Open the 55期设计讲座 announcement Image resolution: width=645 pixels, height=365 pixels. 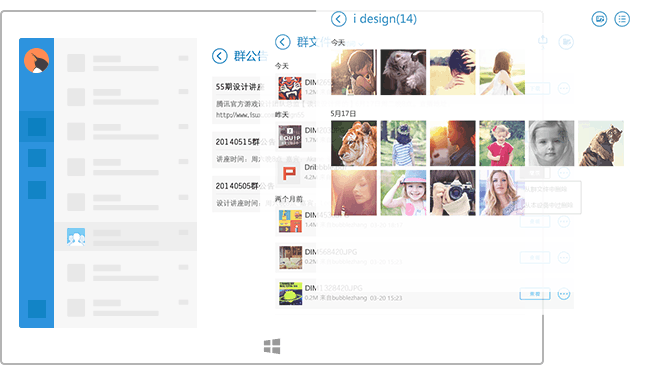coord(240,86)
